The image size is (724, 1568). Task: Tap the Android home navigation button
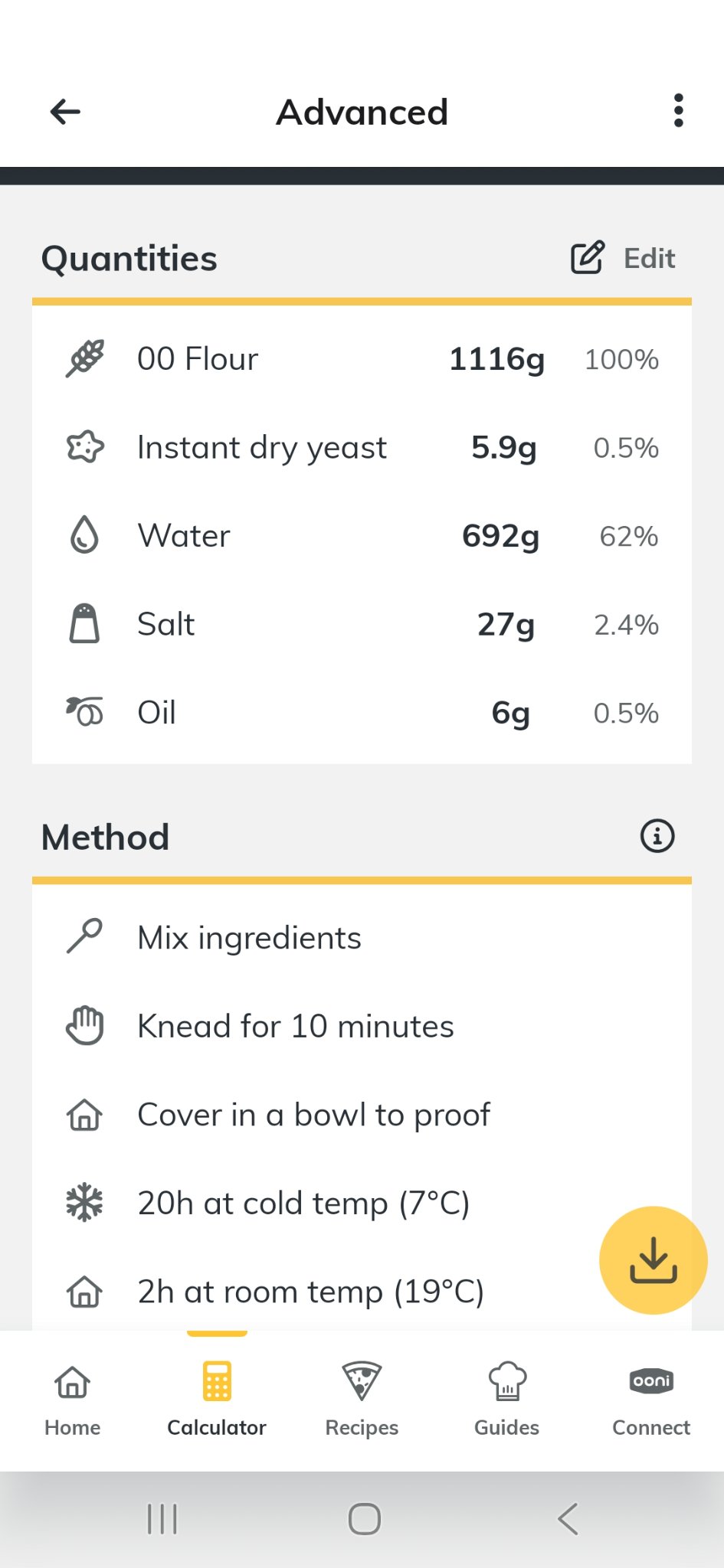(x=364, y=1519)
